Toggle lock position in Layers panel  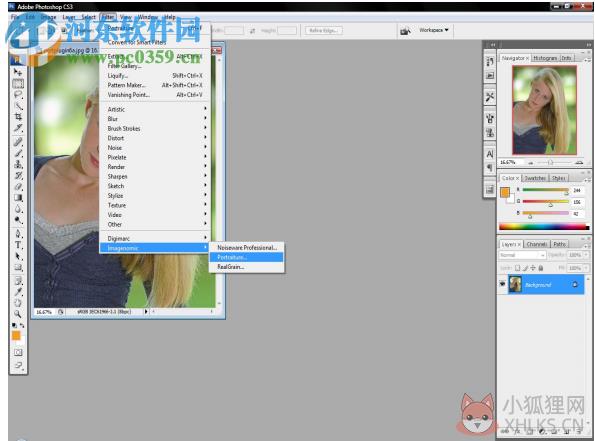(x=533, y=268)
